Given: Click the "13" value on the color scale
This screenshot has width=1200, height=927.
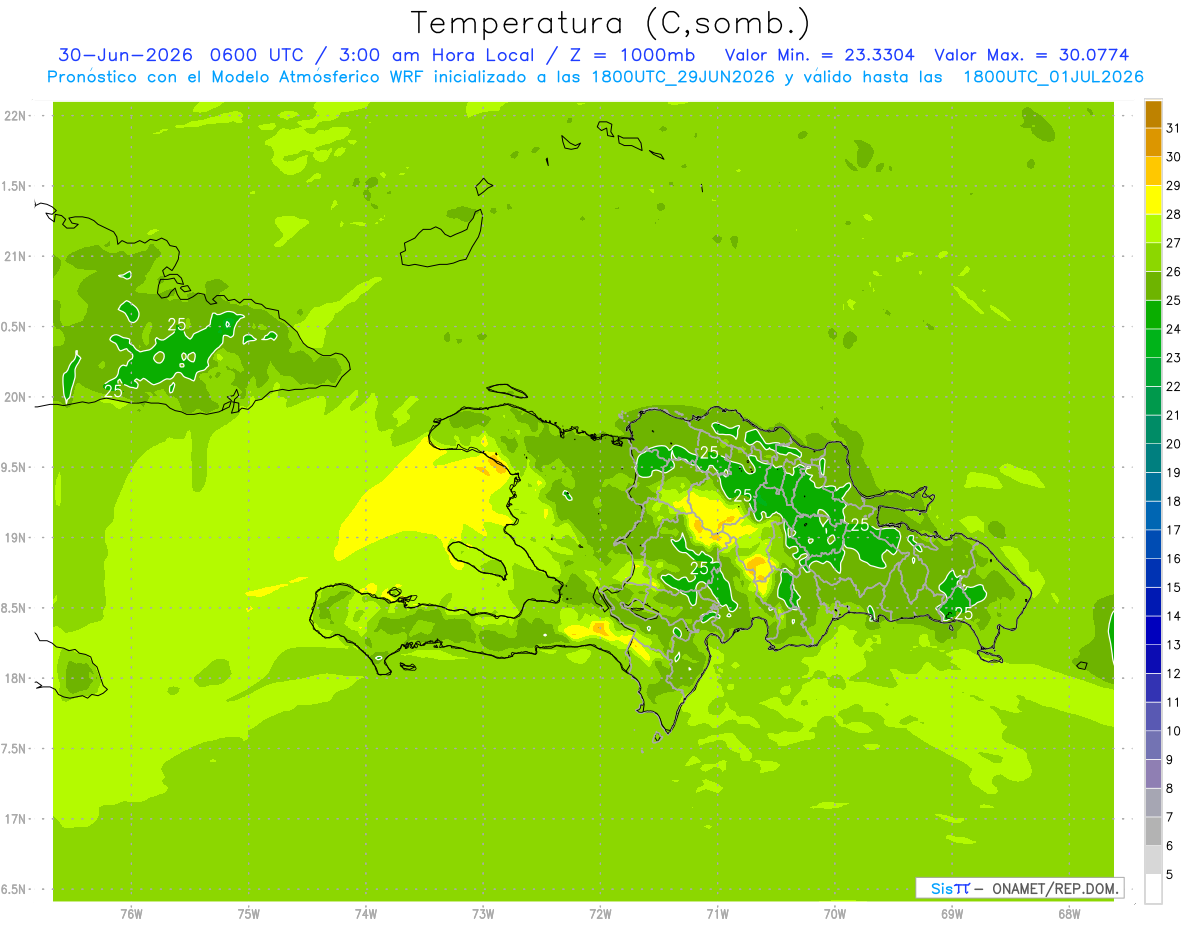Looking at the screenshot, I should tap(1174, 645).
